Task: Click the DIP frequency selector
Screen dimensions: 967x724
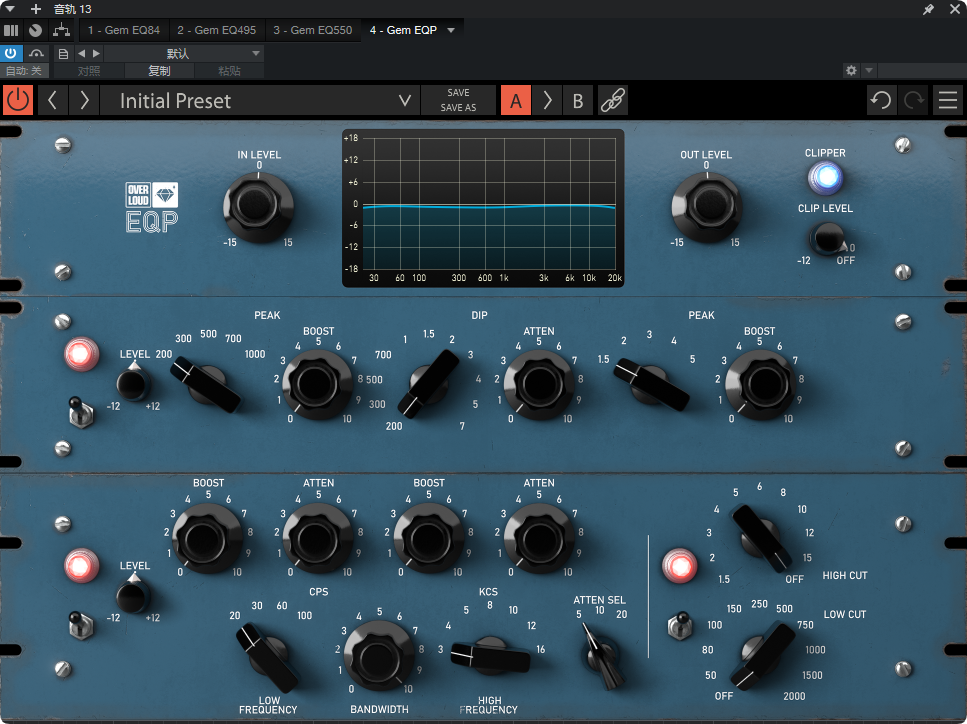Action: (x=429, y=383)
